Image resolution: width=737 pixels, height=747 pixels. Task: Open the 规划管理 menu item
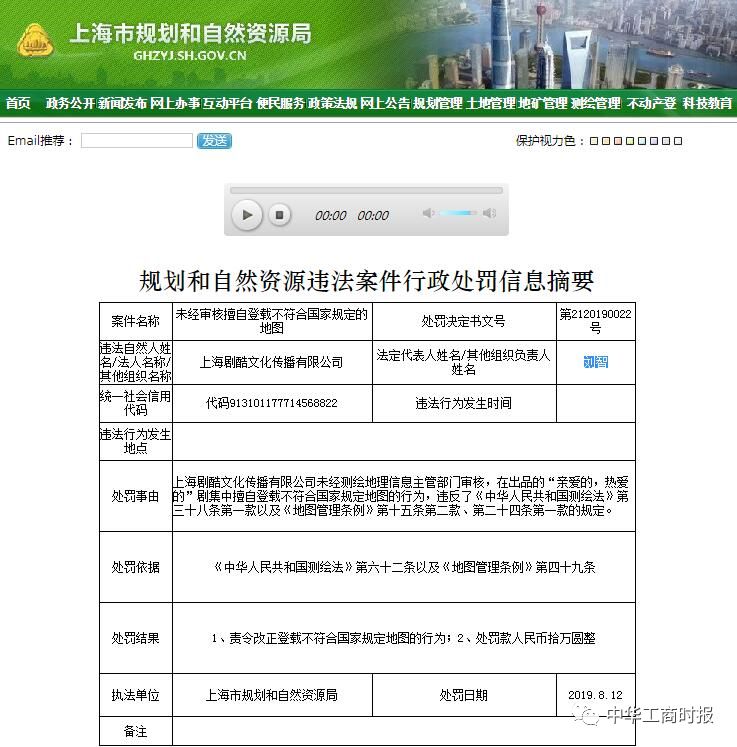pyautogui.click(x=437, y=103)
